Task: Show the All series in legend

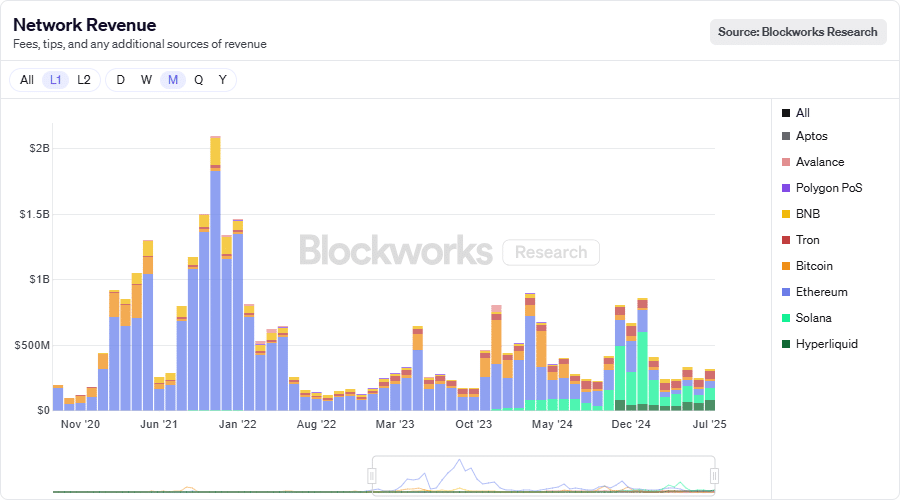Action: tap(802, 113)
